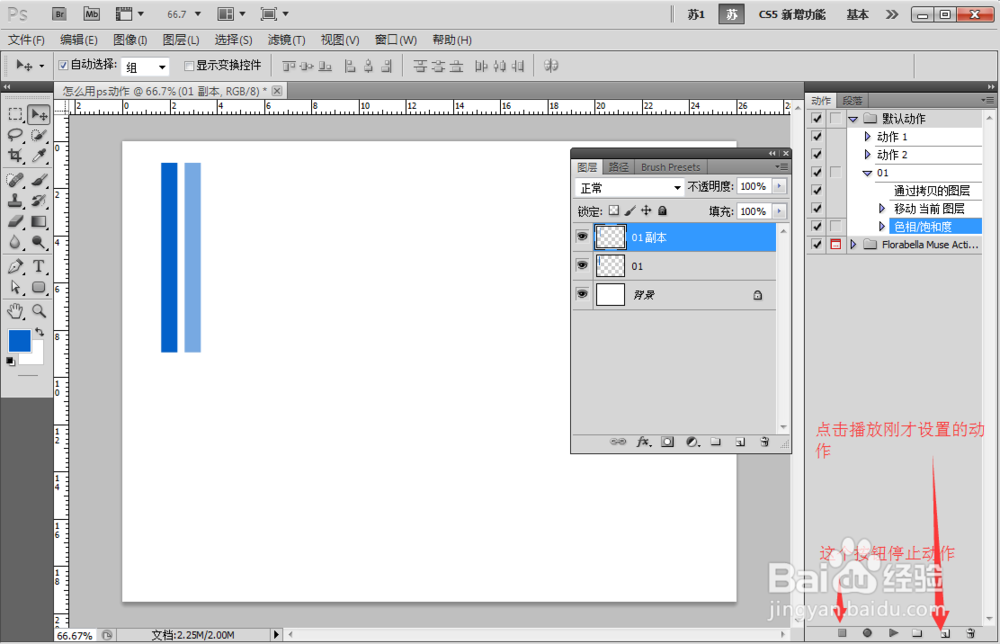
Task: Click the blue foreground color swatch
Action: [x=19, y=340]
